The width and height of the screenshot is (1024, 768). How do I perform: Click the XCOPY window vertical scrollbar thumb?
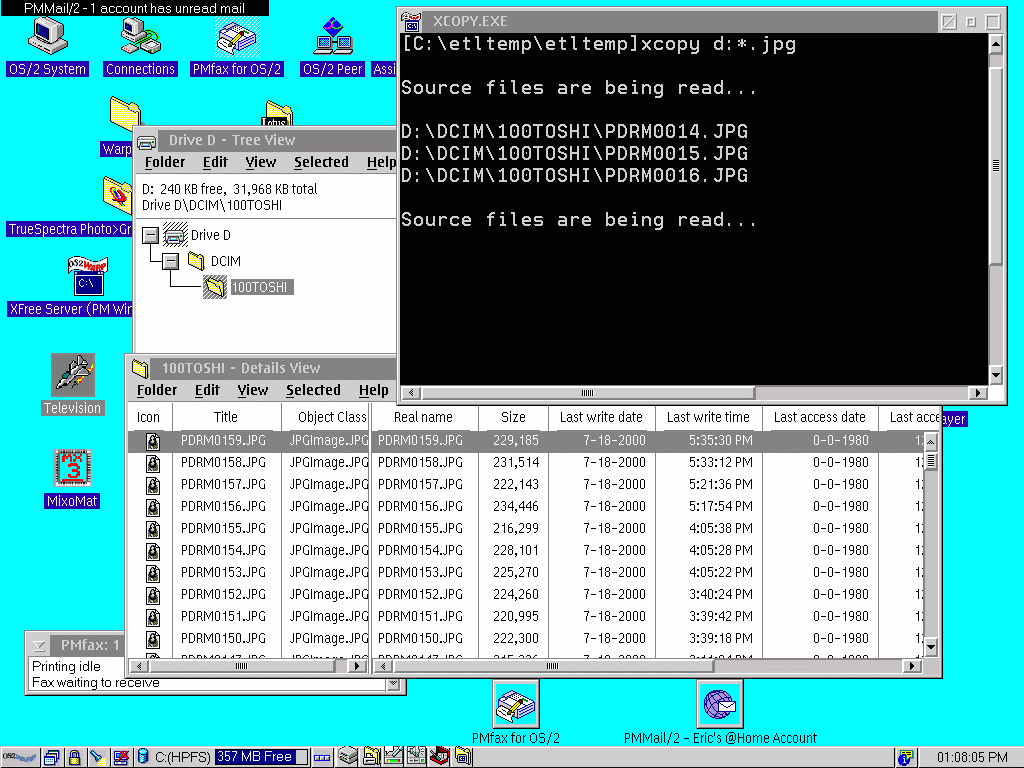995,165
